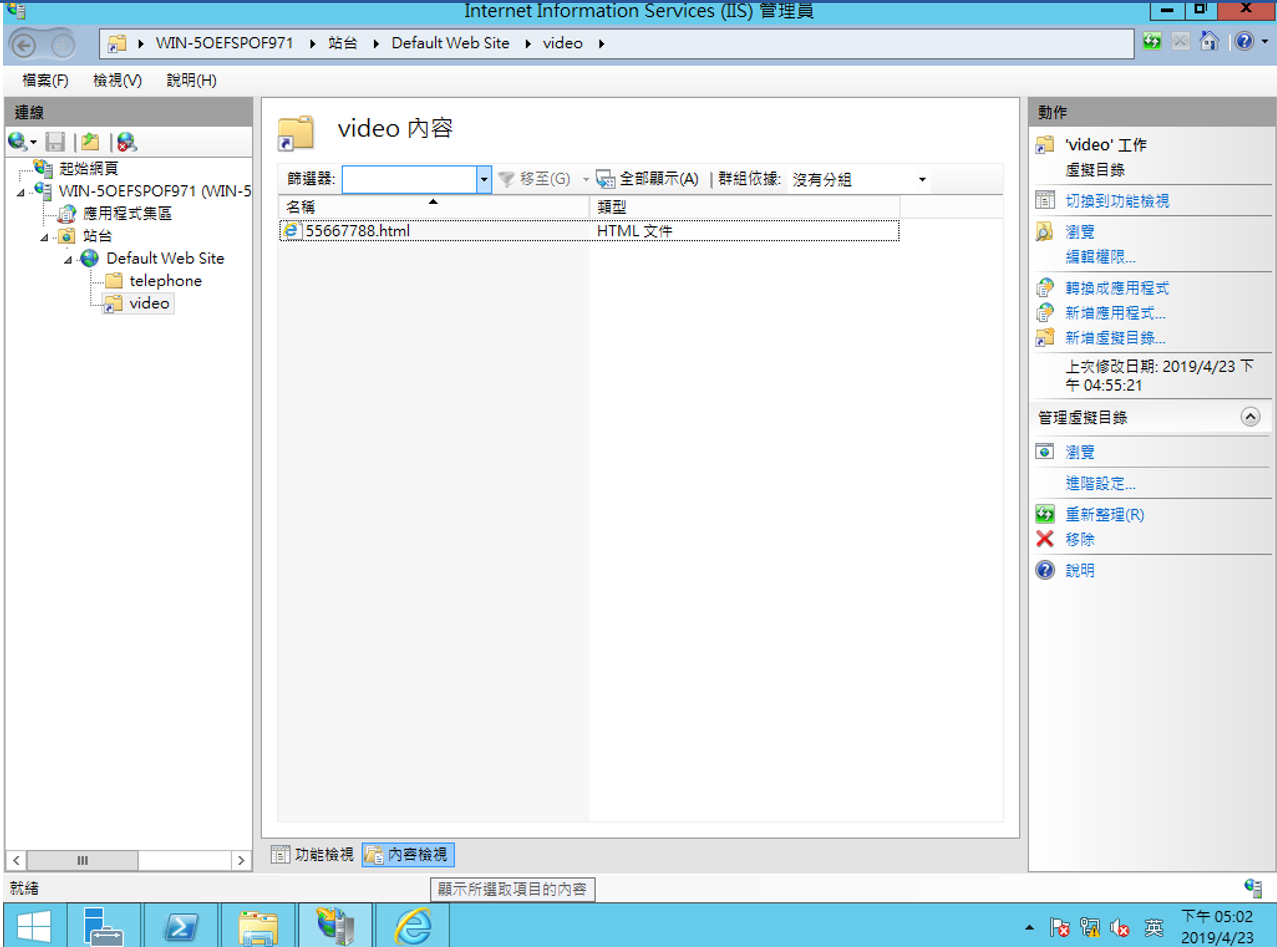
Task: Click the home icon in the top bar
Action: (x=1209, y=42)
